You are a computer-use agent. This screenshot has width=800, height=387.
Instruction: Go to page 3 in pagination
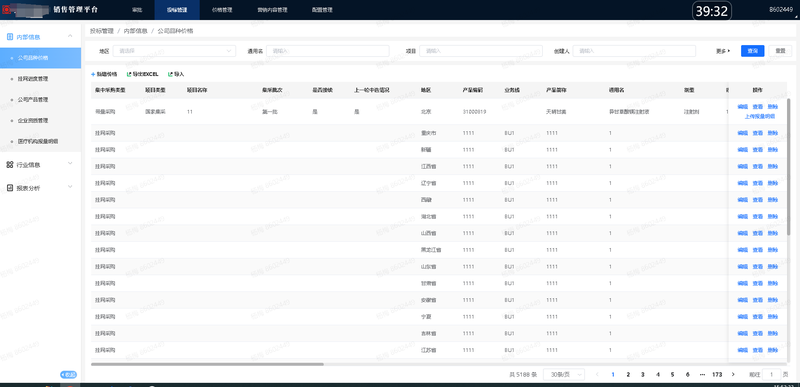pos(643,374)
